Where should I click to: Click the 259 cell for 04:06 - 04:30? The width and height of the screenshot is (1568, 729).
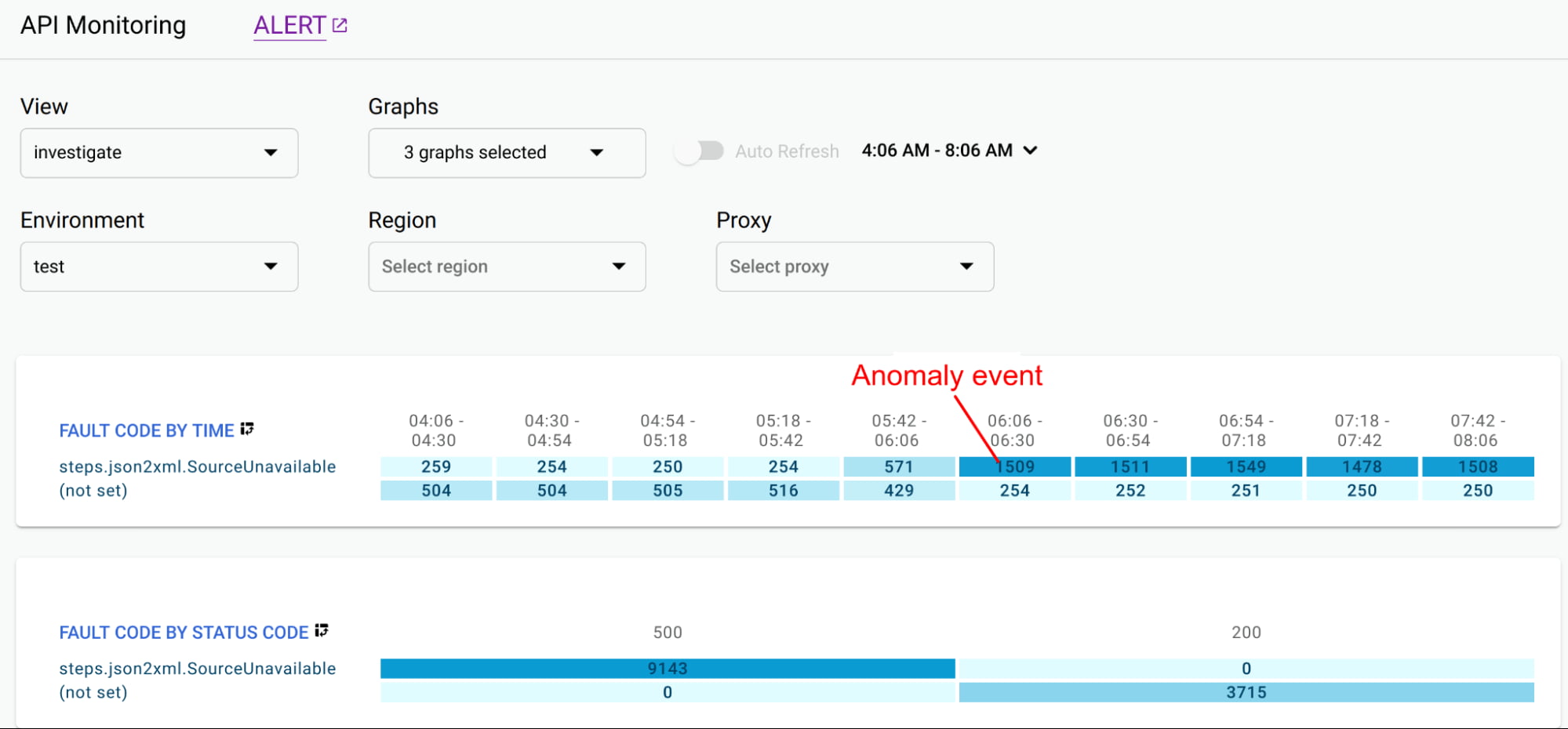pos(436,466)
